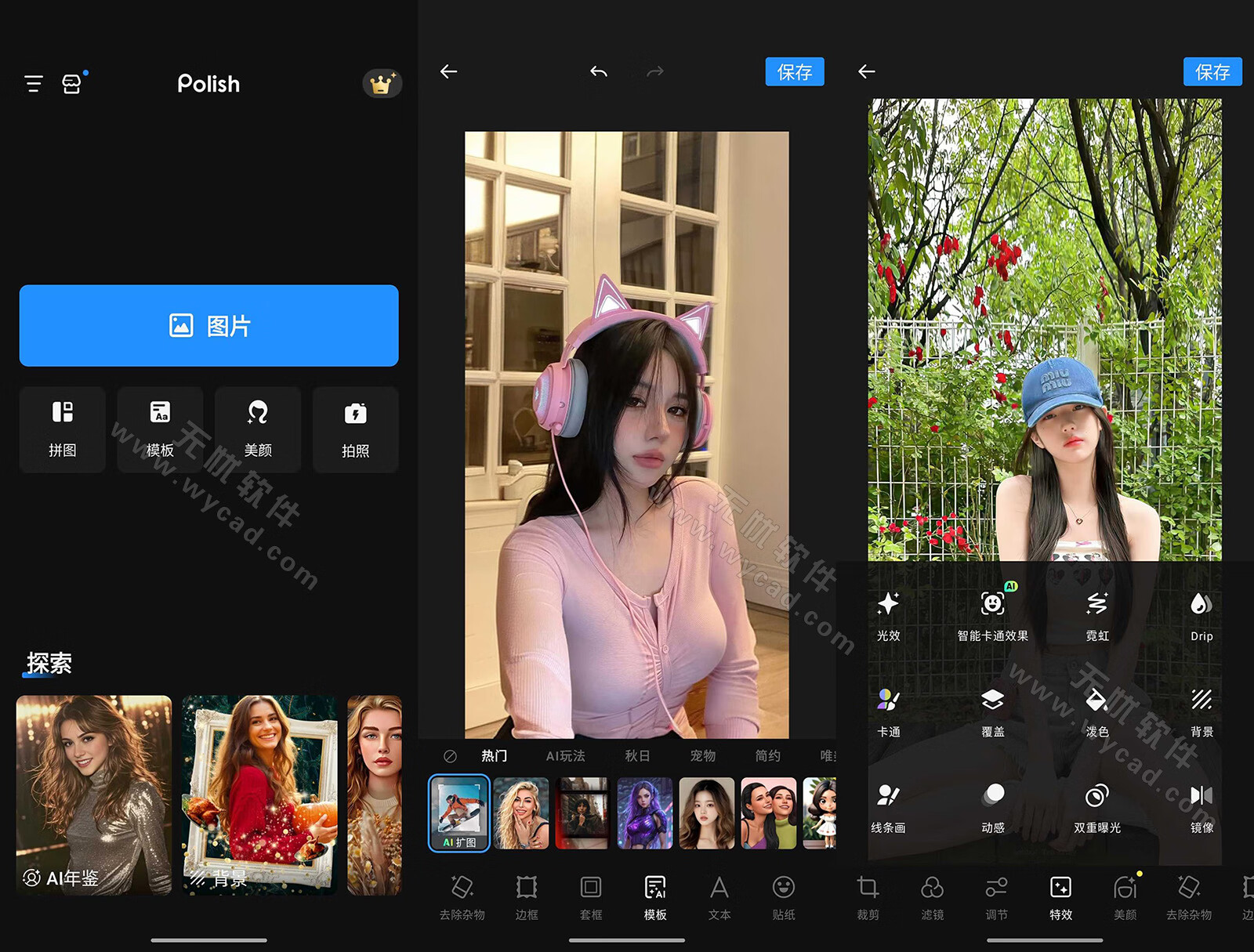Tap the premium crown icon
The height and width of the screenshot is (952, 1254).
click(382, 84)
